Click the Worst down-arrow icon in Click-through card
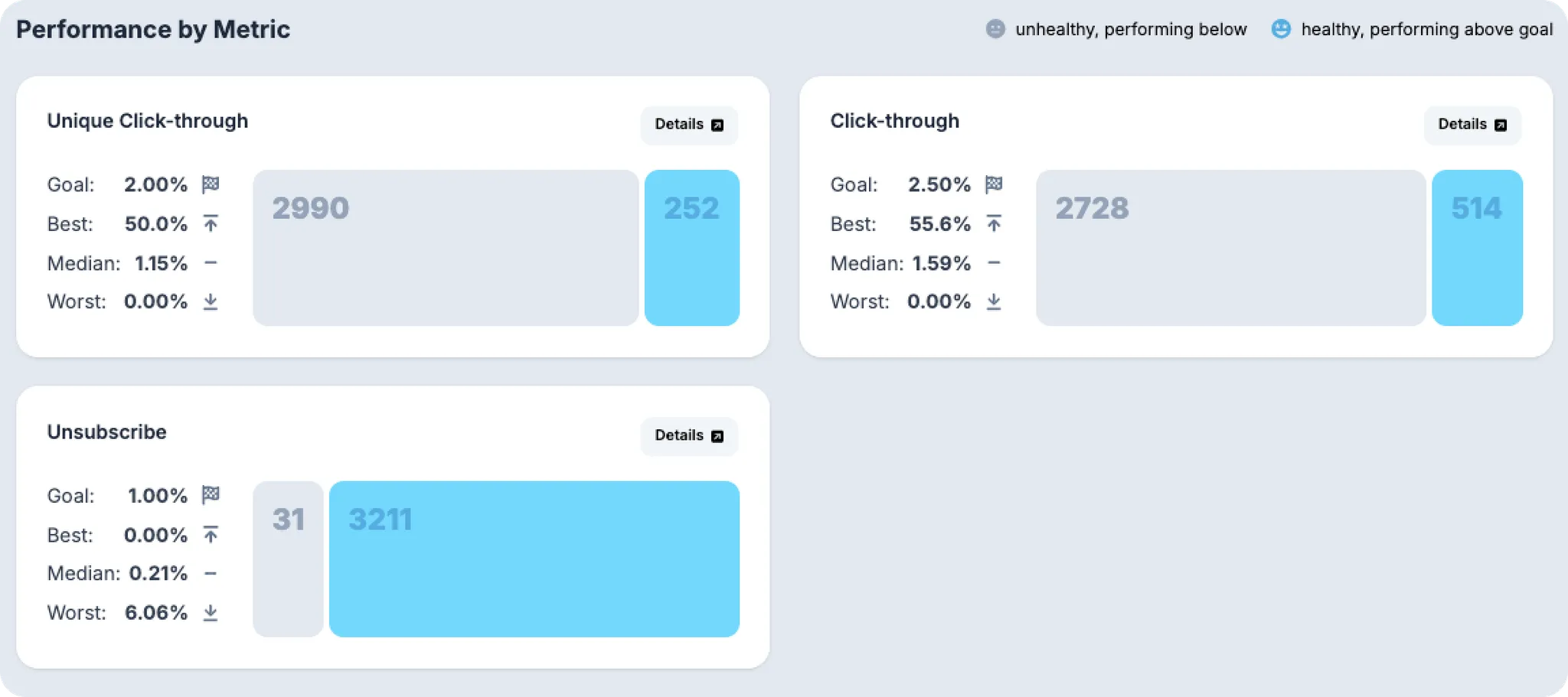This screenshot has height=697, width=1568. 994,301
